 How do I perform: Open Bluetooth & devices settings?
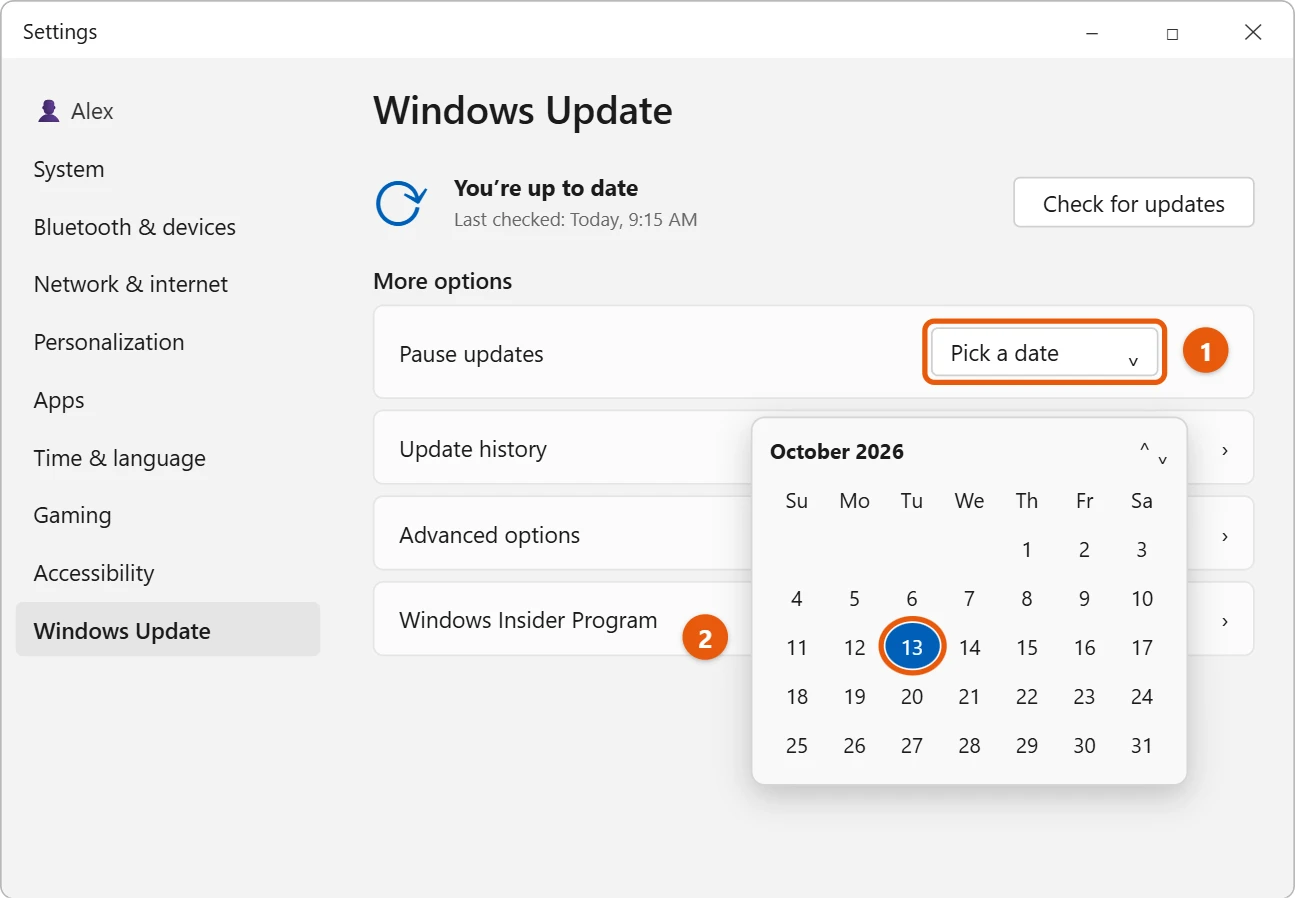pyautogui.click(x=168, y=227)
